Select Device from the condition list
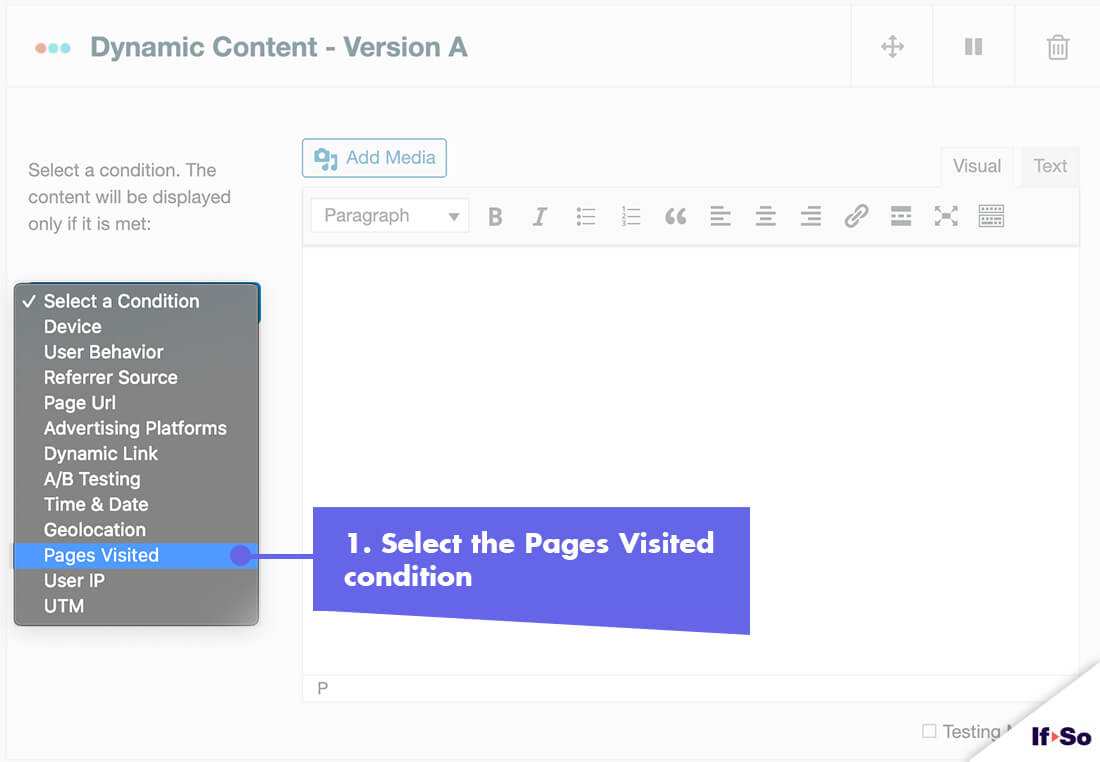The image size is (1100, 762). 136,326
